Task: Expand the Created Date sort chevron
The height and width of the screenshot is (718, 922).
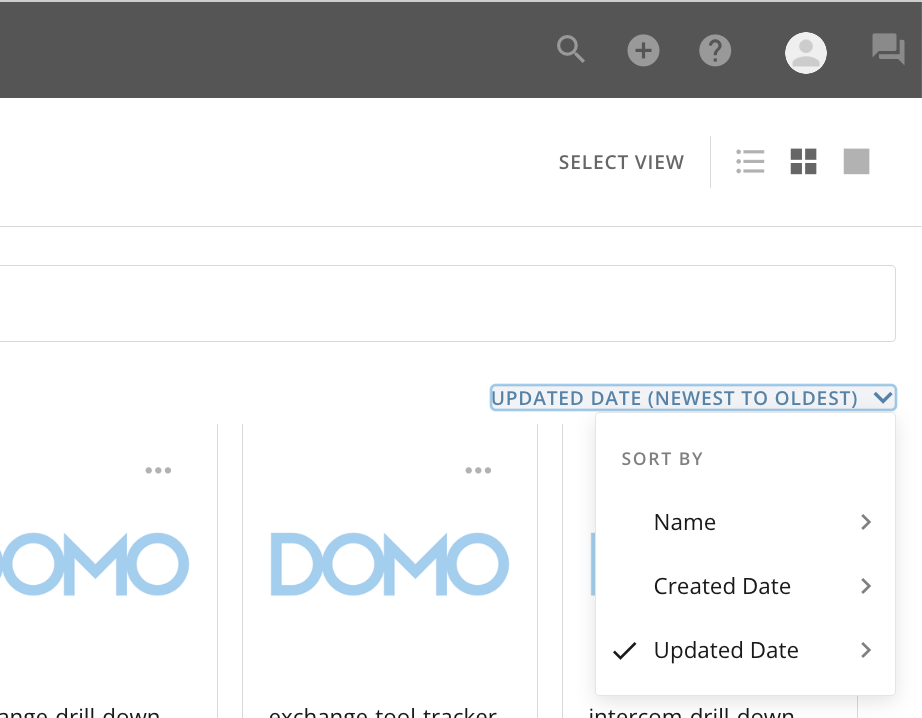Action: tap(864, 586)
